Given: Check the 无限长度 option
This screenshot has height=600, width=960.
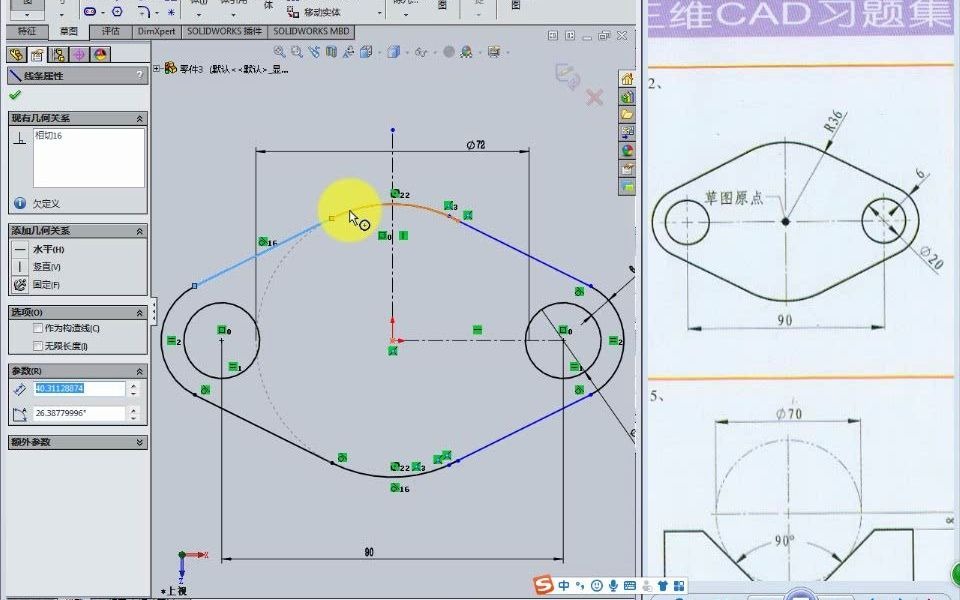Looking at the screenshot, I should click(37, 345).
